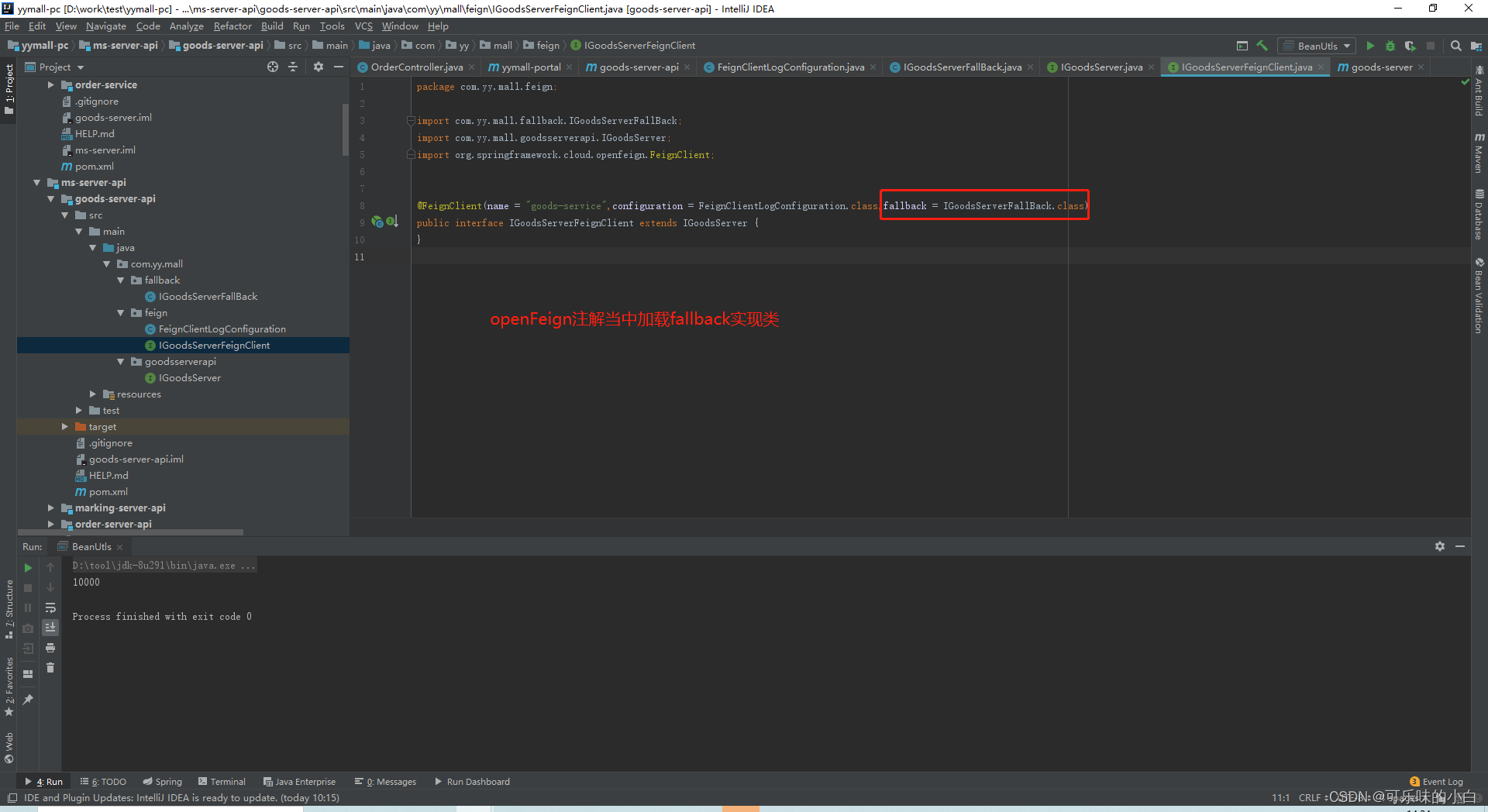The image size is (1488, 812).
Task: Open the Analyze menu
Action: tap(186, 26)
